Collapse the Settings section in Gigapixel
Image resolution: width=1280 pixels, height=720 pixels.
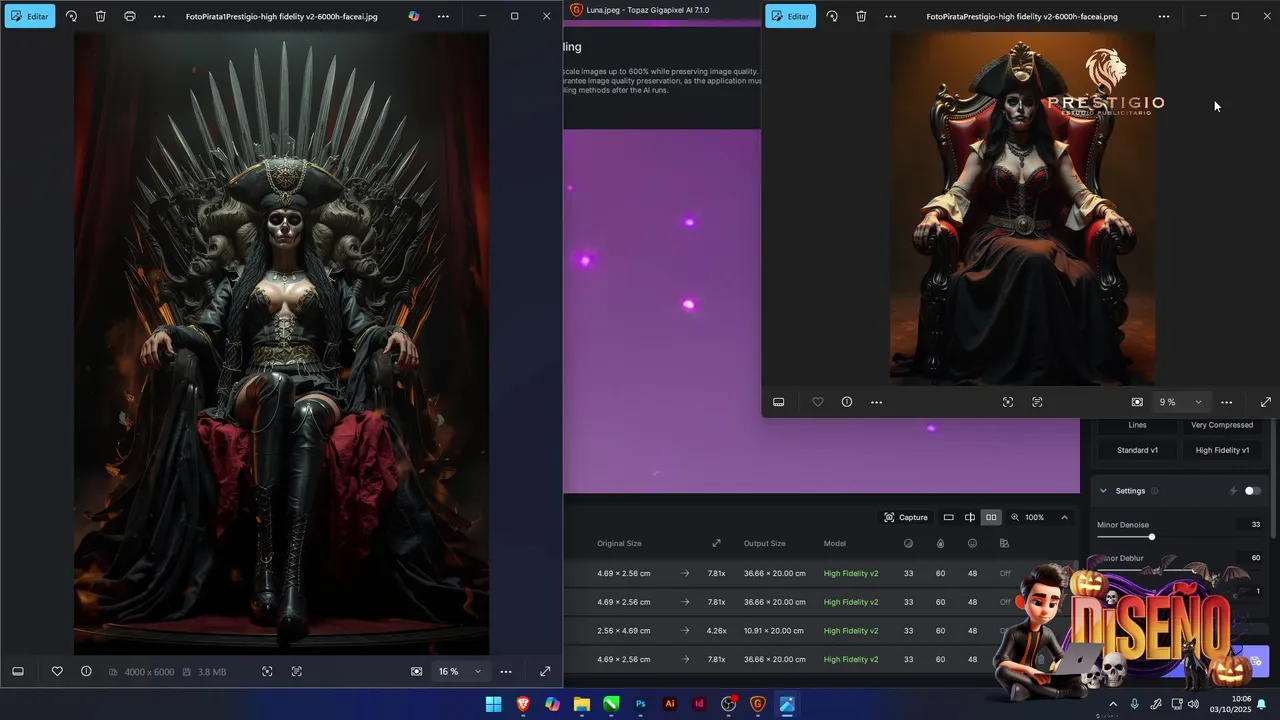coord(1103,491)
